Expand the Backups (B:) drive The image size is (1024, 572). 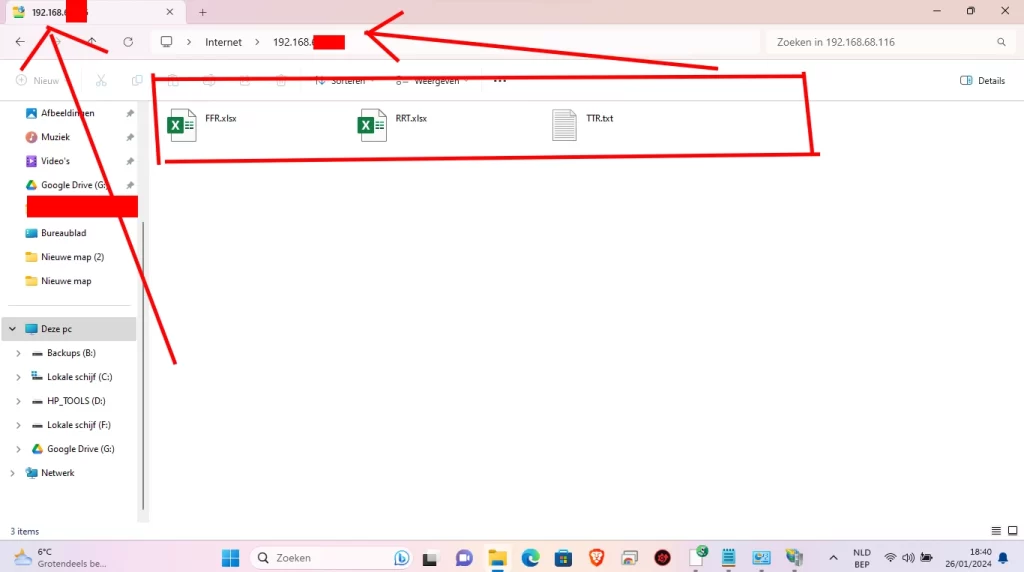[18, 353]
